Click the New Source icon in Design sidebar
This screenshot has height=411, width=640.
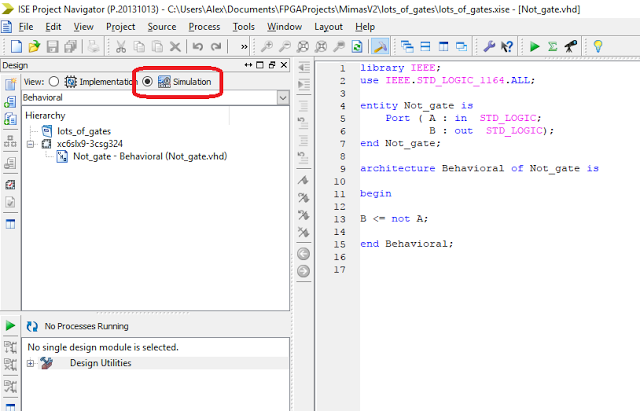(x=10, y=84)
